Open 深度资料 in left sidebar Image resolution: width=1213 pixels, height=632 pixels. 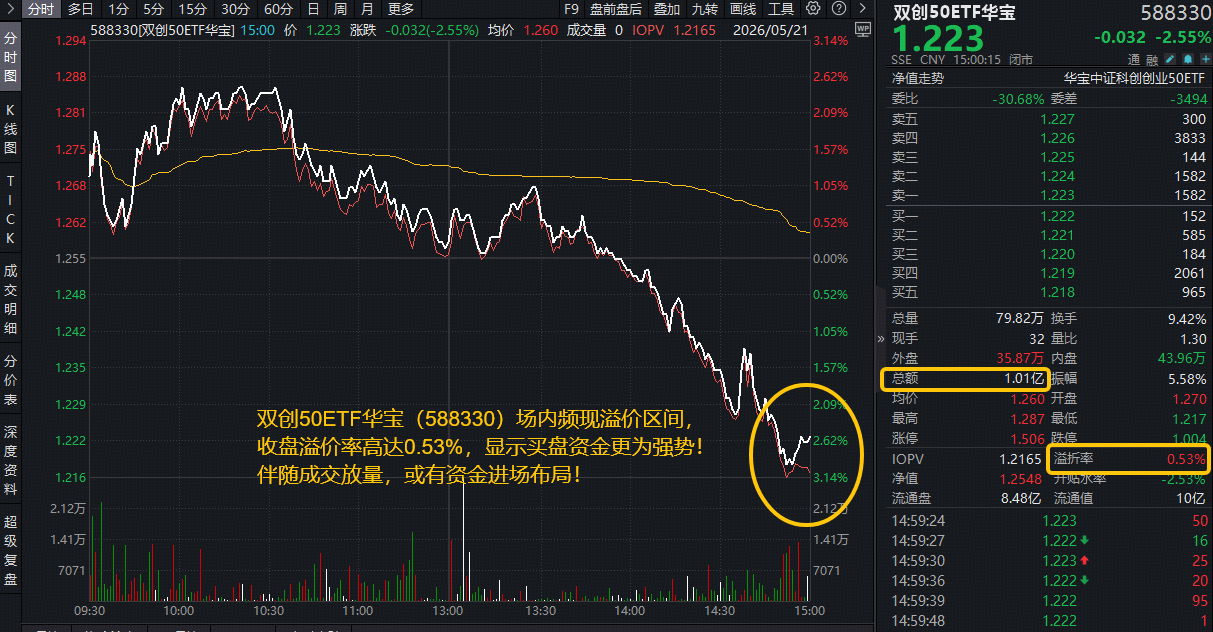[x=11, y=460]
